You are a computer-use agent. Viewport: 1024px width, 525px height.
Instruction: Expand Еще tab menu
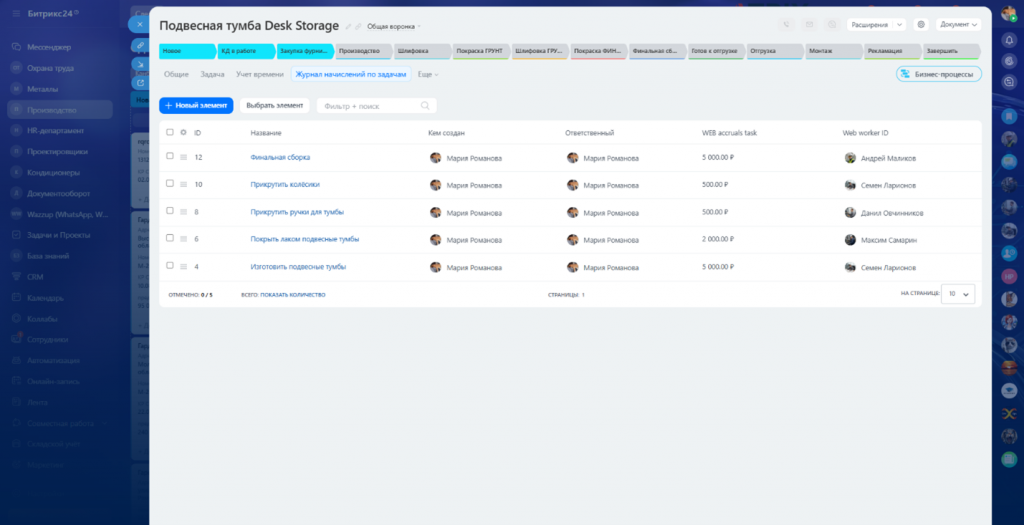click(x=428, y=74)
